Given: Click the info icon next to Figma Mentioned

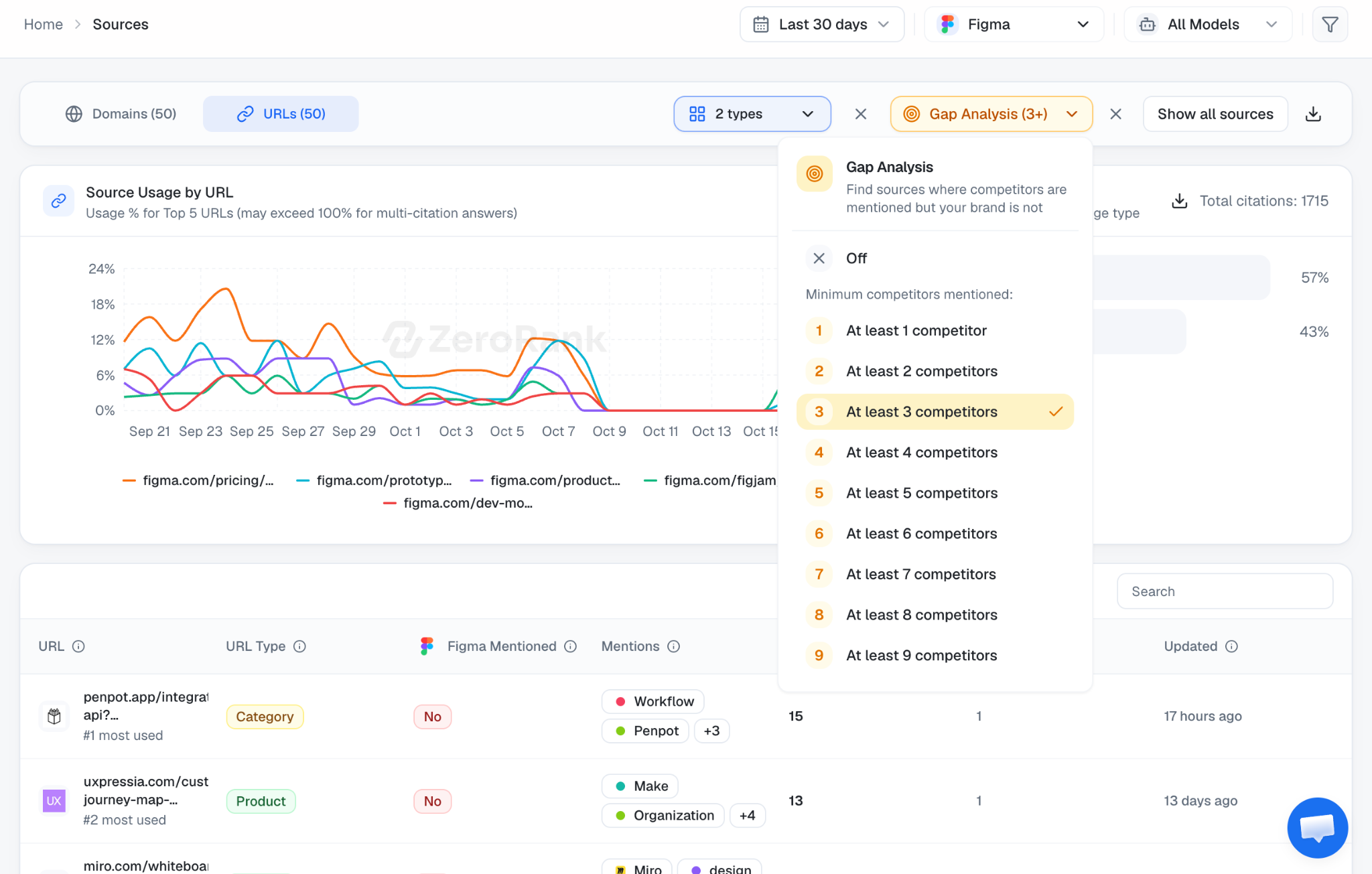Looking at the screenshot, I should pyautogui.click(x=570, y=646).
